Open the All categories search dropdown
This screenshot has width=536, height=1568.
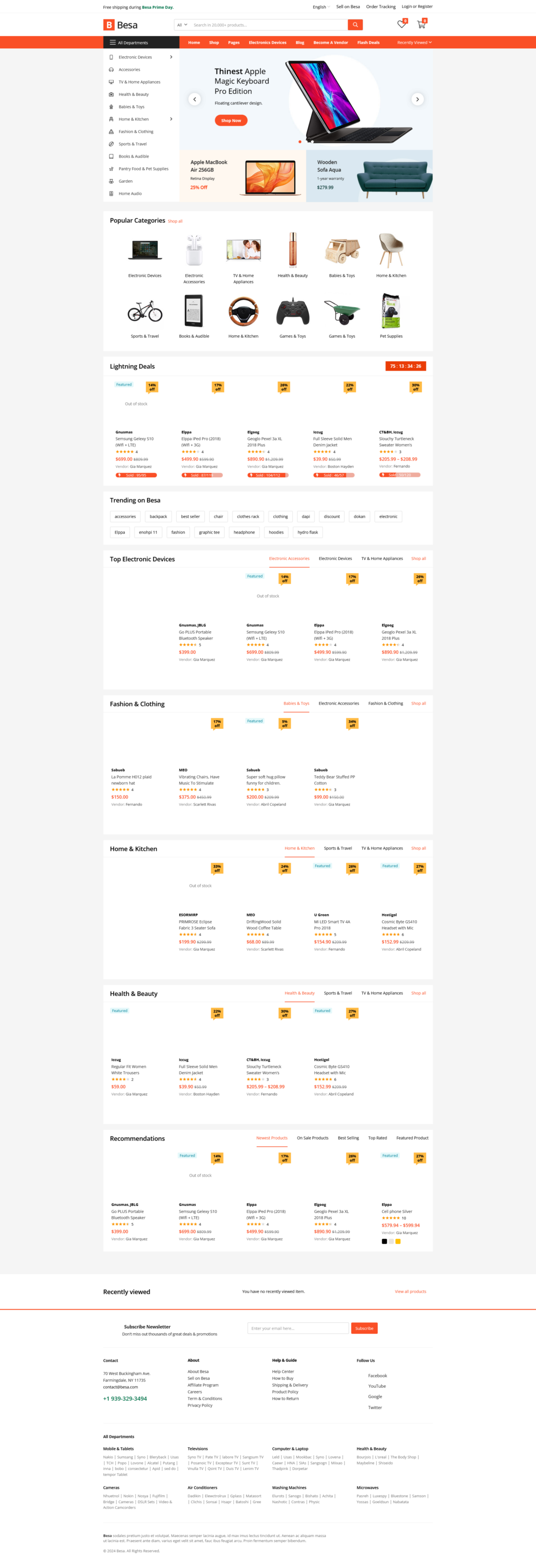click(182, 25)
